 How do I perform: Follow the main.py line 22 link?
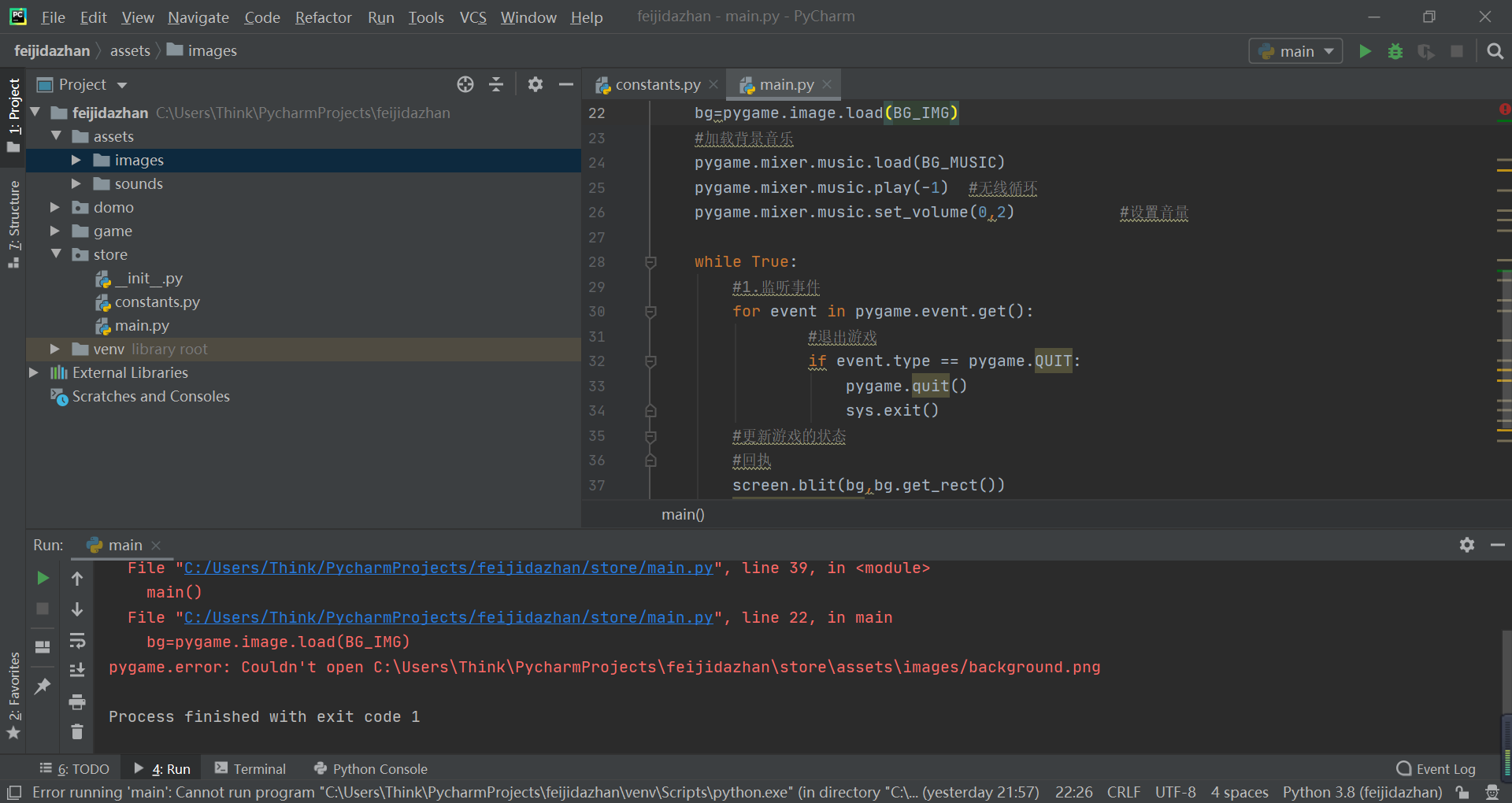coord(448,618)
